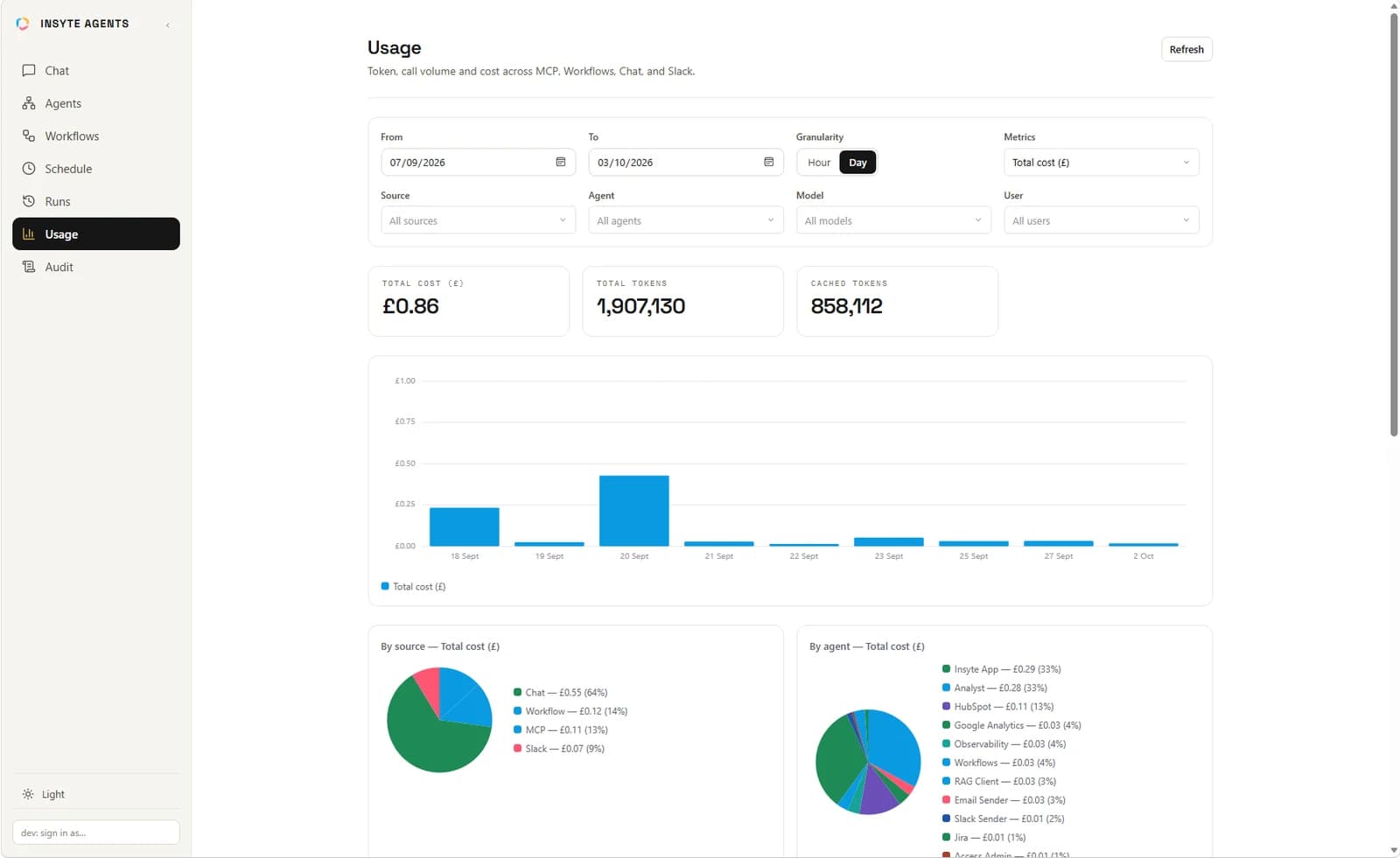Click the Agents hierarchy icon
1400x858 pixels.
pyautogui.click(x=29, y=103)
